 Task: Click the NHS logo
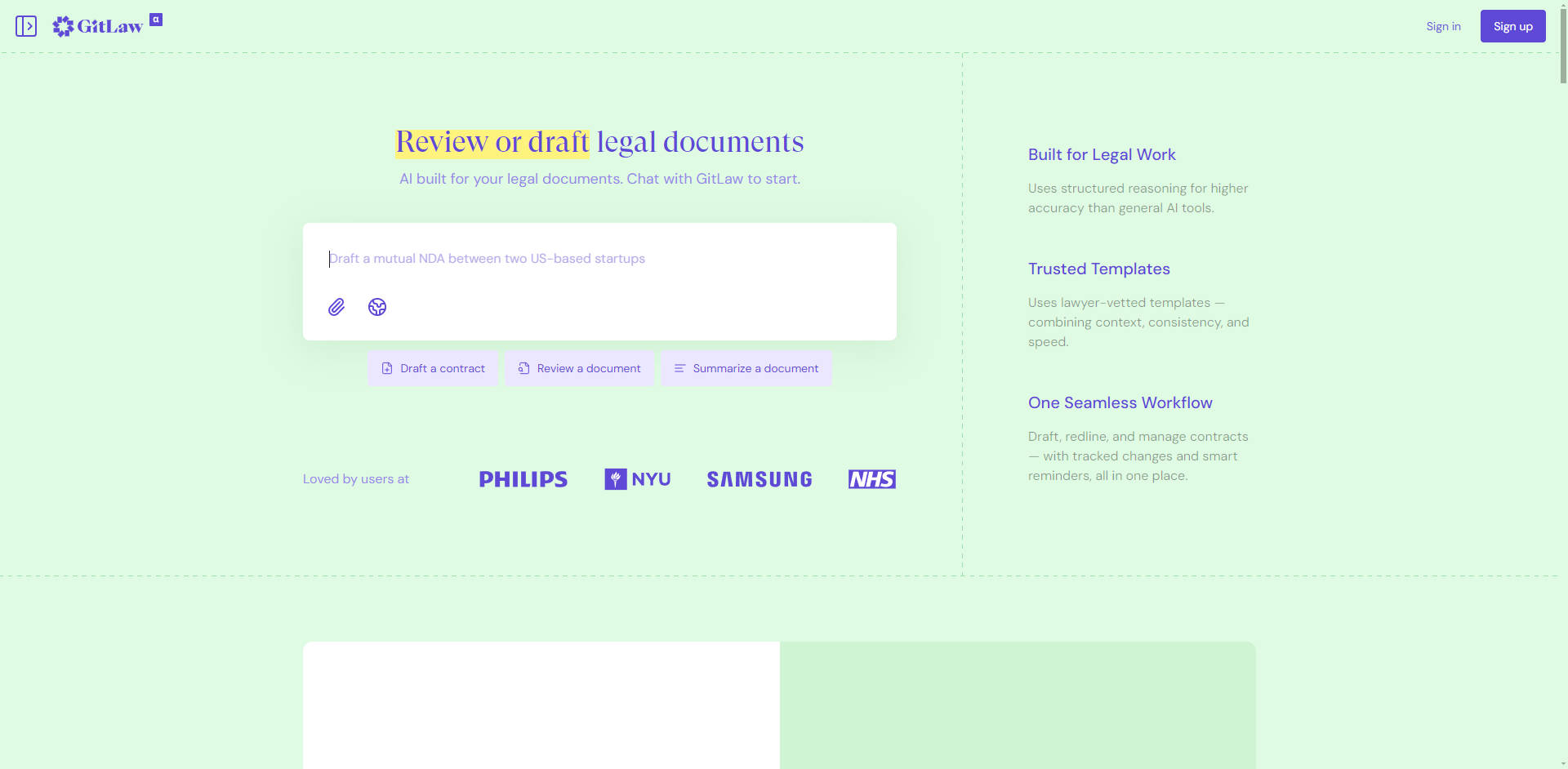point(871,479)
